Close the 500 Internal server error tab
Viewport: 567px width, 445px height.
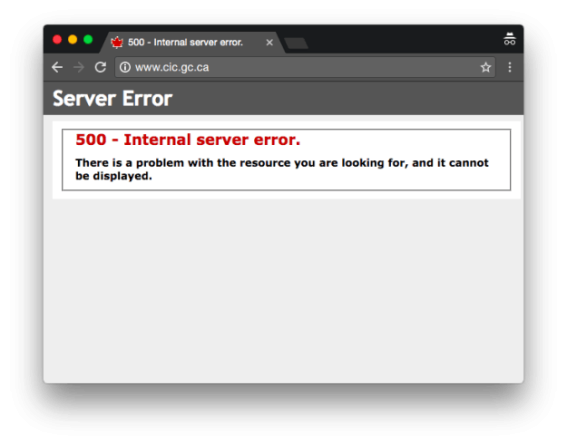269,43
